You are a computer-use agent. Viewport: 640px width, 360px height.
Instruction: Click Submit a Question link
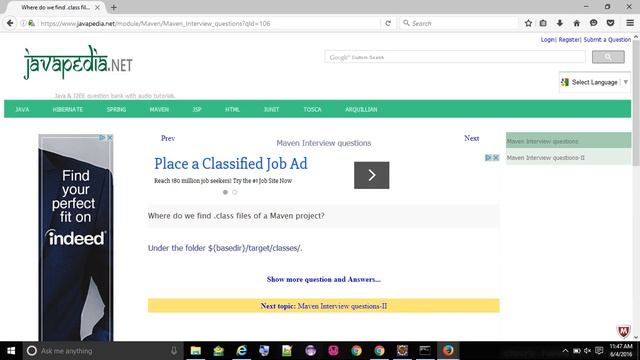(x=607, y=40)
